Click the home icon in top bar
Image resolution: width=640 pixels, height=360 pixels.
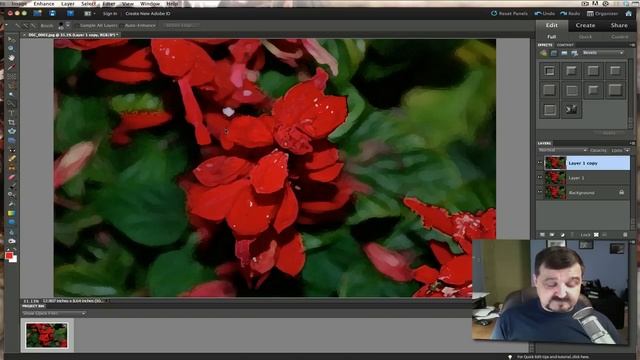(x=628, y=13)
